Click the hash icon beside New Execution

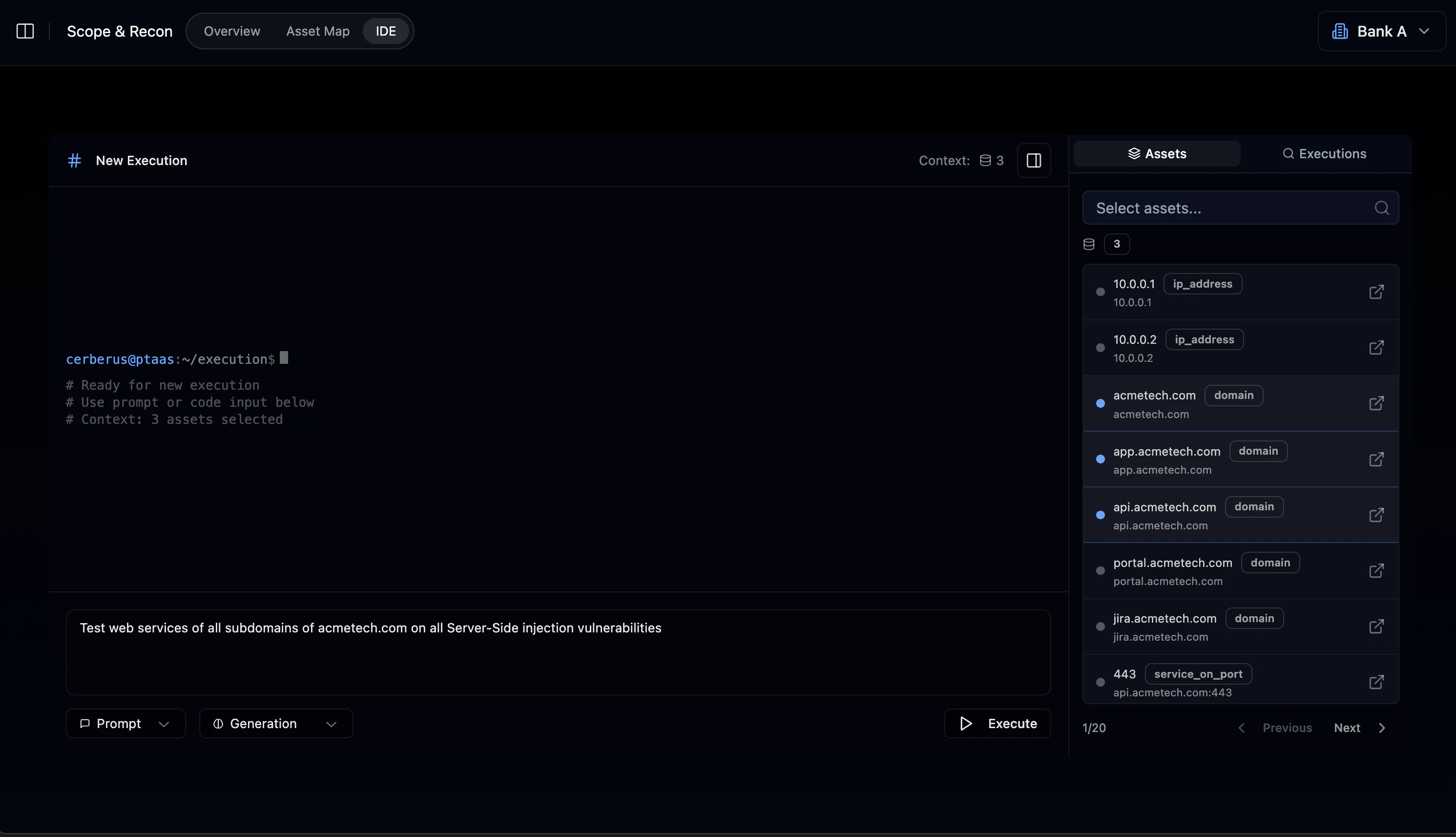coord(75,160)
